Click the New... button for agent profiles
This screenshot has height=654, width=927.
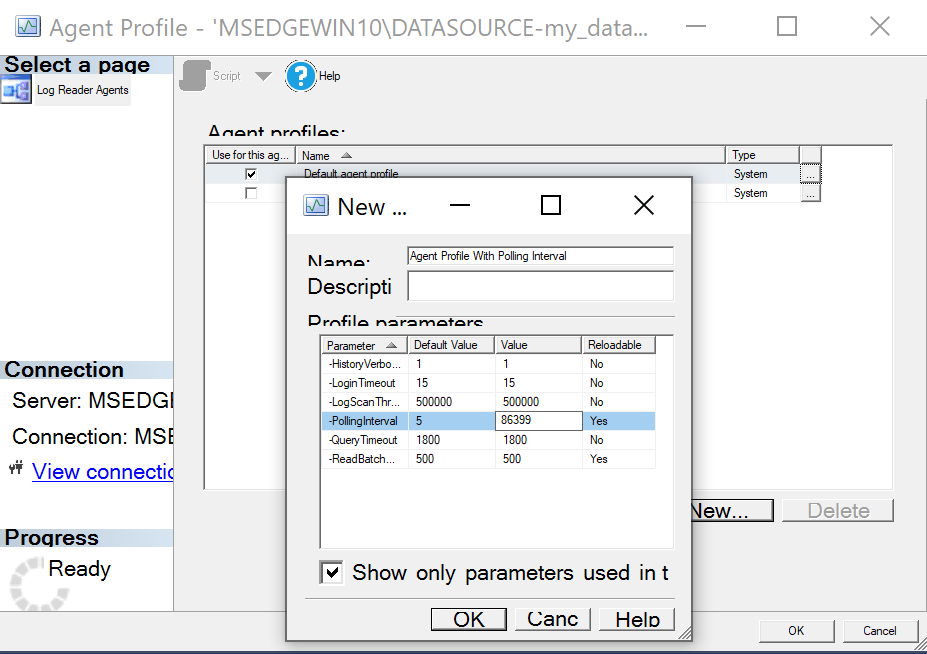pos(730,510)
